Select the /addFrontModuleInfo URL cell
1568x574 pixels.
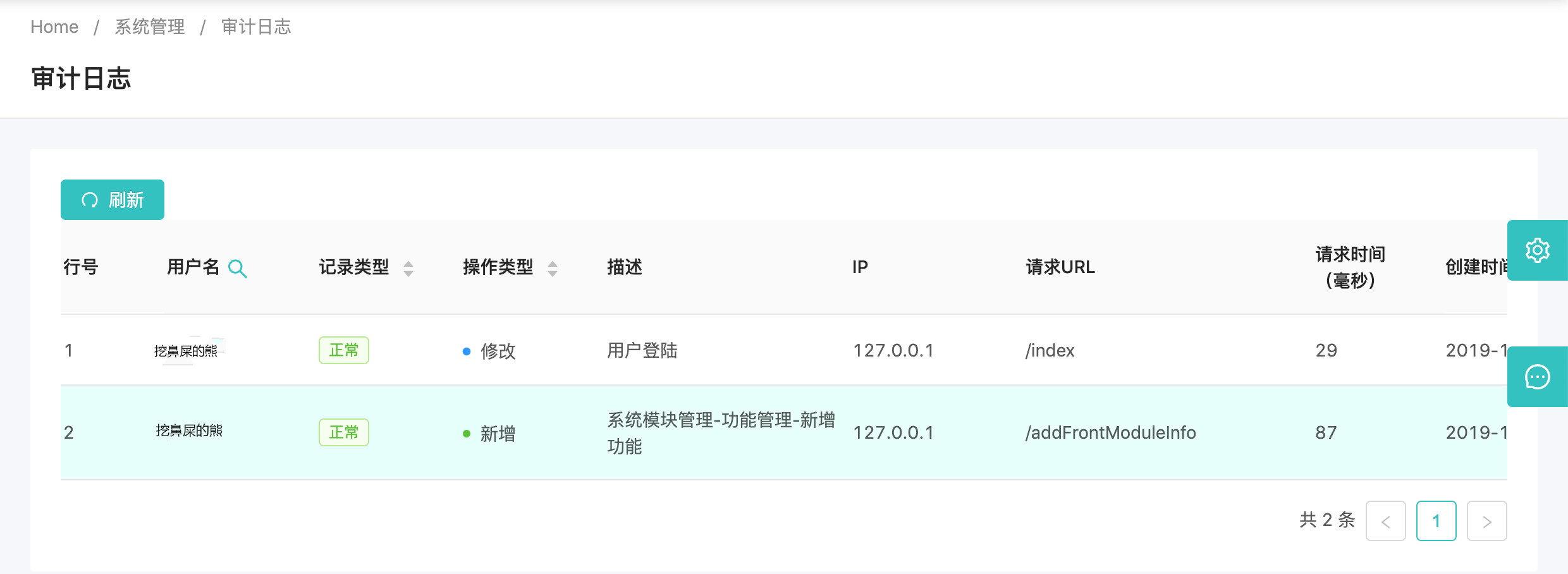[x=1110, y=432]
